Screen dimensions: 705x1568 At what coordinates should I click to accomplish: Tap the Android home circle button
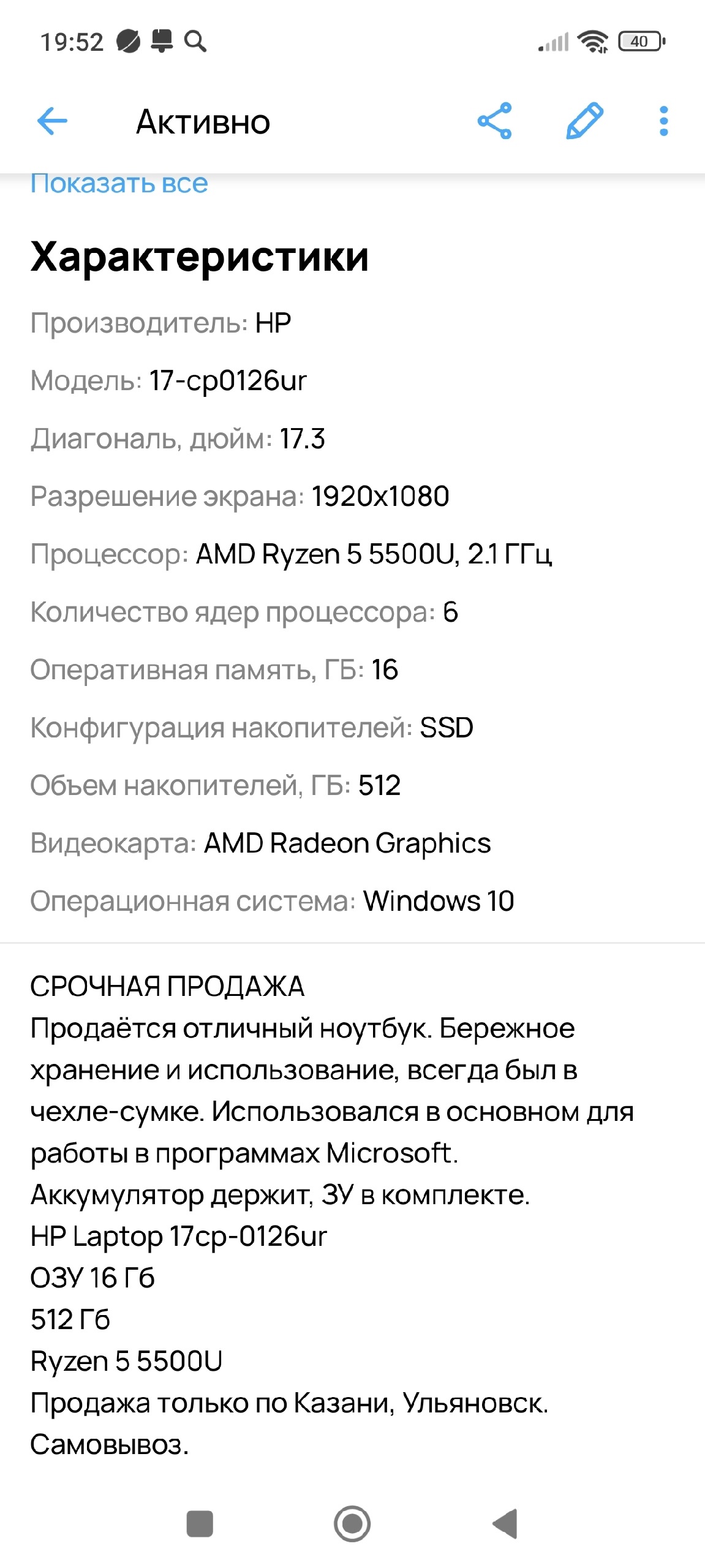coord(352,1523)
